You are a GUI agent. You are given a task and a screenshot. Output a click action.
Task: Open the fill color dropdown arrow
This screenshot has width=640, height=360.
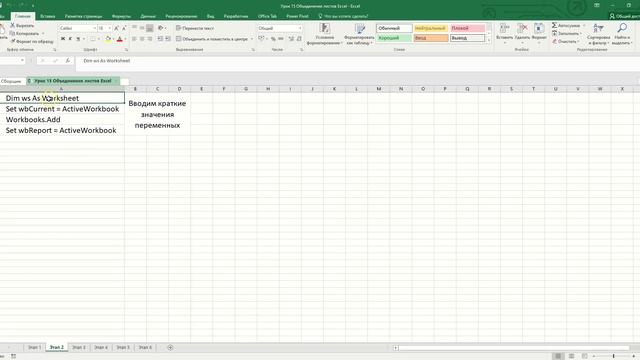point(113,39)
